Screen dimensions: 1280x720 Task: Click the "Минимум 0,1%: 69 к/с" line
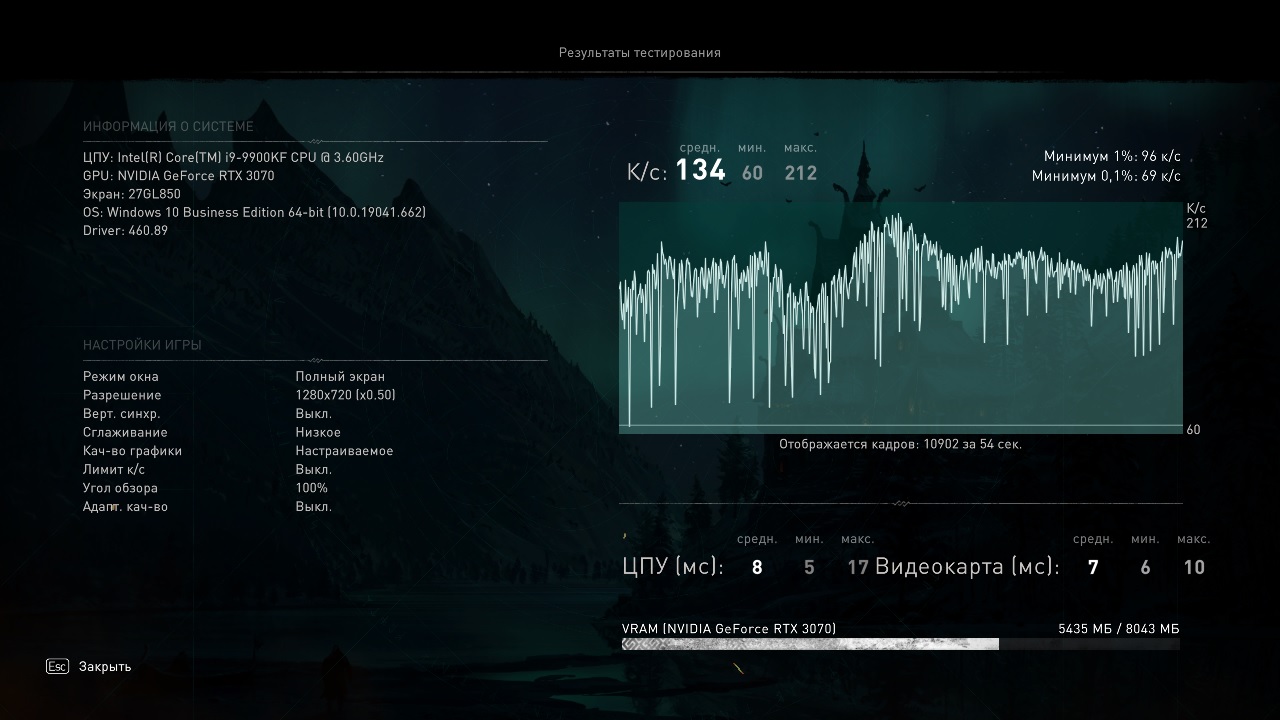pos(1106,177)
